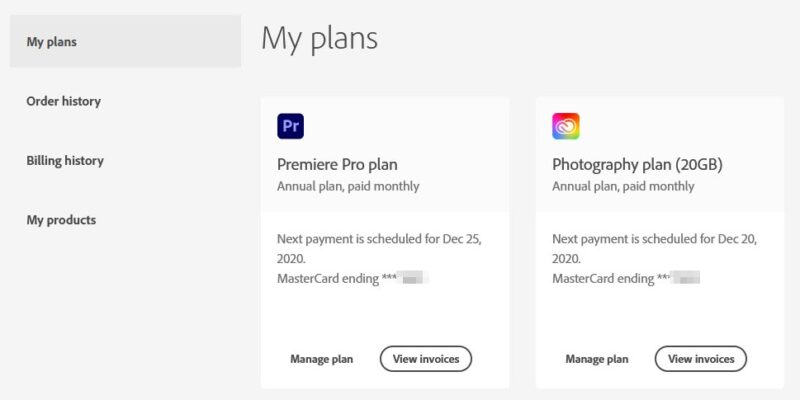Open the My plans sidebar item
The image size is (800, 400).
point(126,41)
